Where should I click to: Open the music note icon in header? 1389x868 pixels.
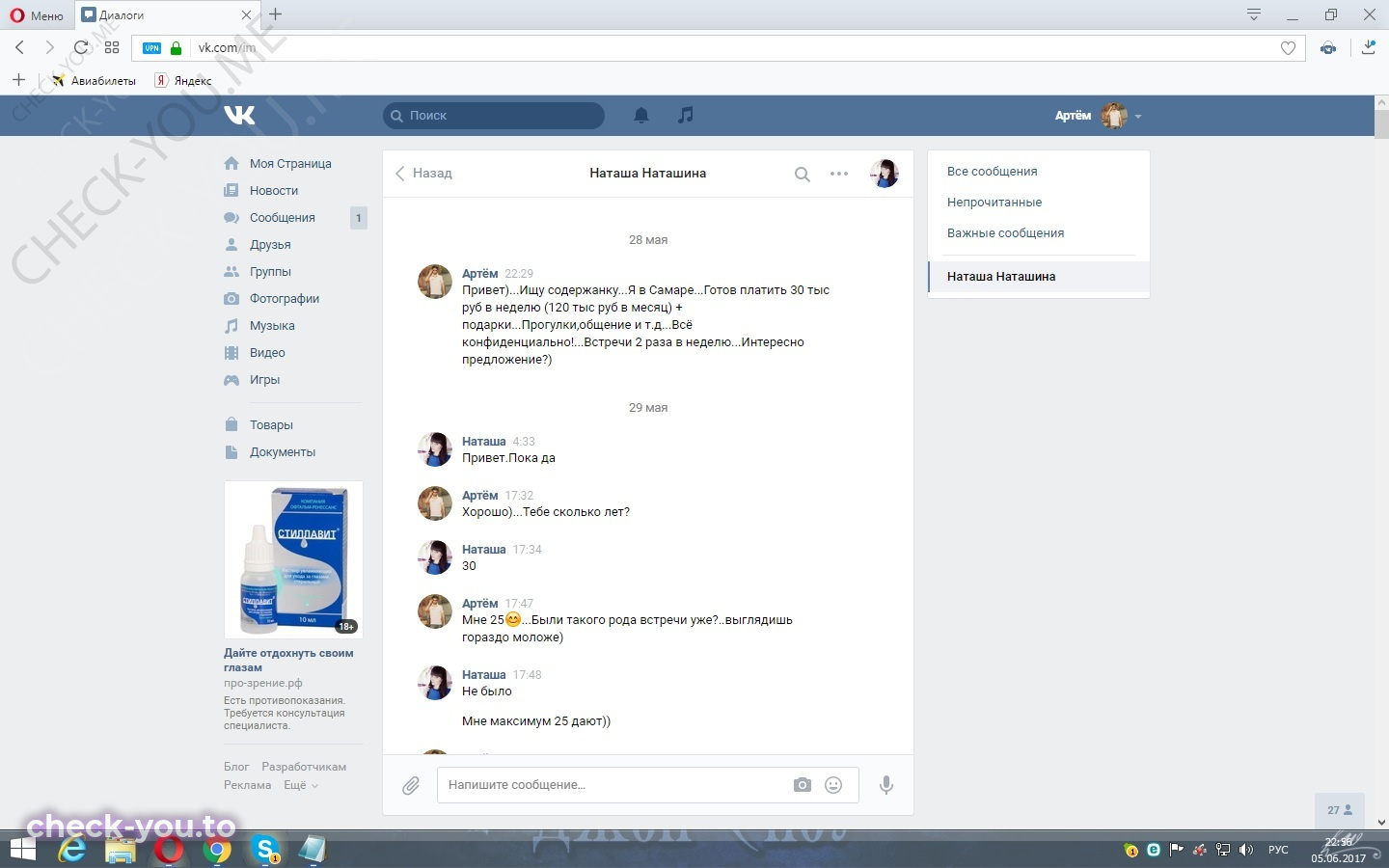[685, 115]
